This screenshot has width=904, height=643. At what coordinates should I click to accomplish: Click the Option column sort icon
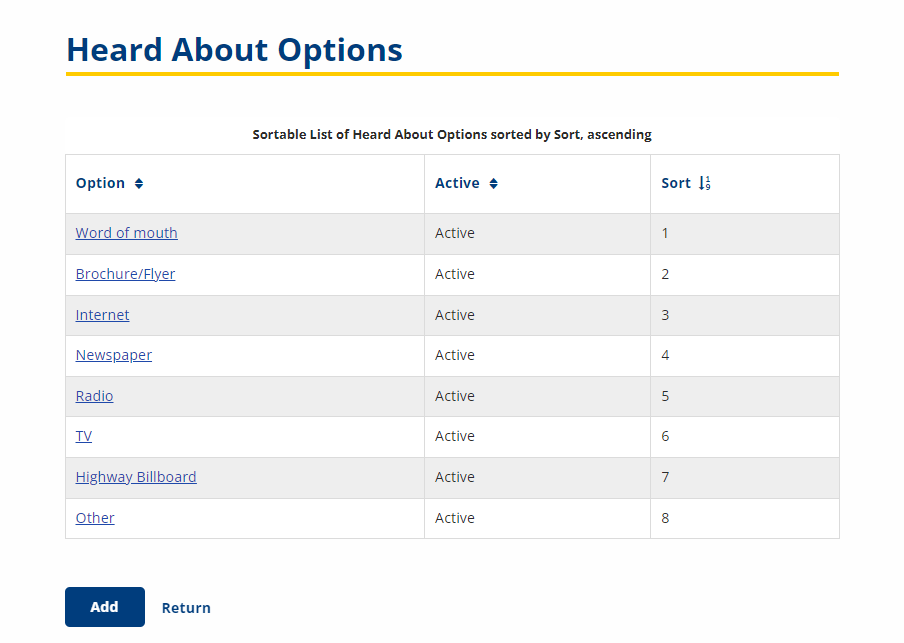point(139,184)
